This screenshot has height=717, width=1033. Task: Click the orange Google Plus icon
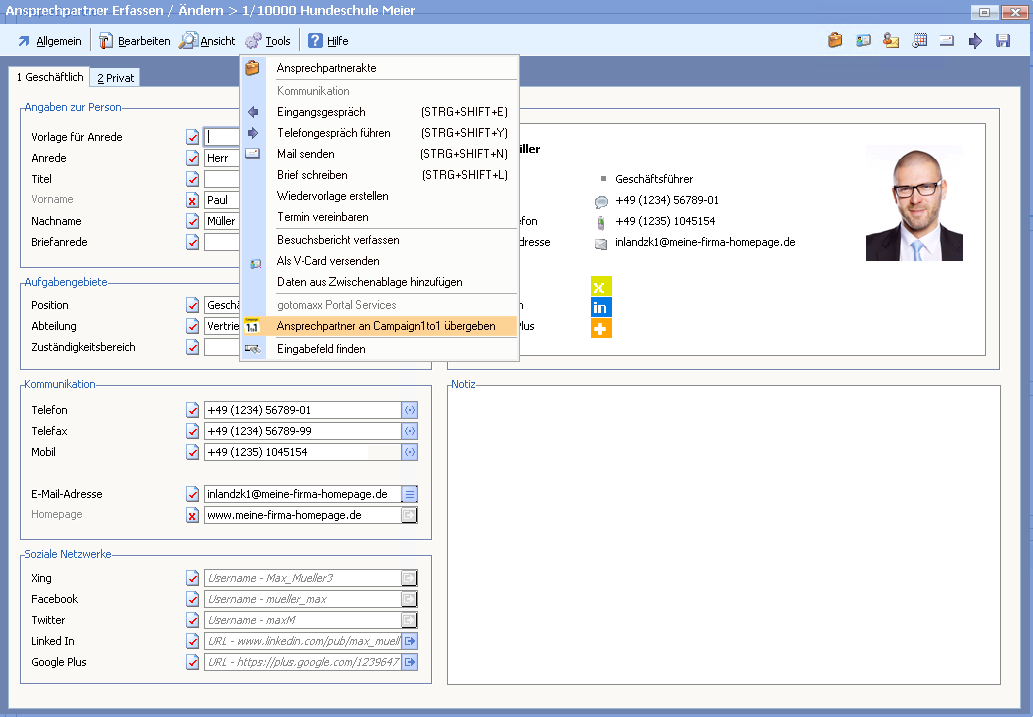[x=601, y=328]
